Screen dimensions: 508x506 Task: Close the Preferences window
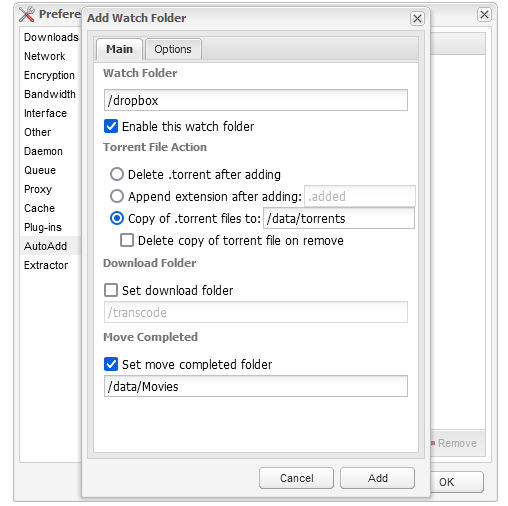pos(484,15)
